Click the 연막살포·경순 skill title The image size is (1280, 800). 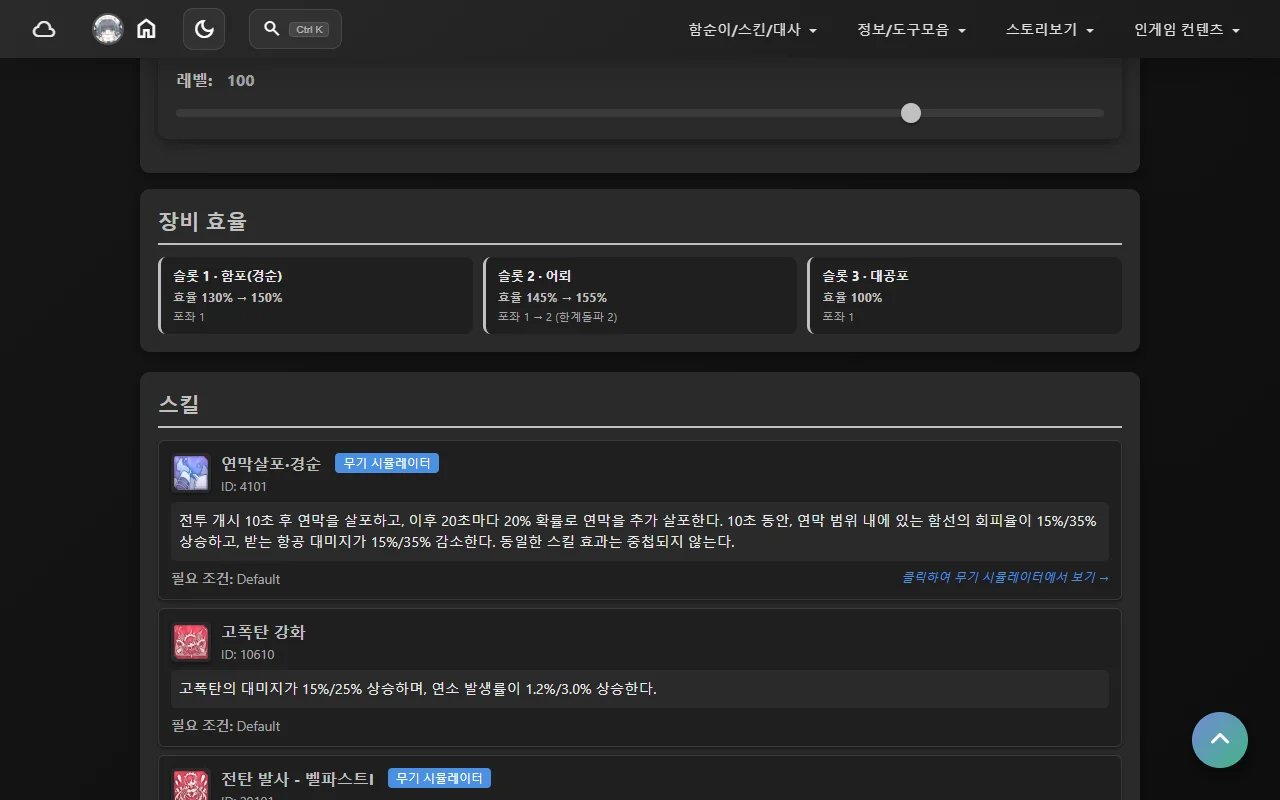[271, 464]
